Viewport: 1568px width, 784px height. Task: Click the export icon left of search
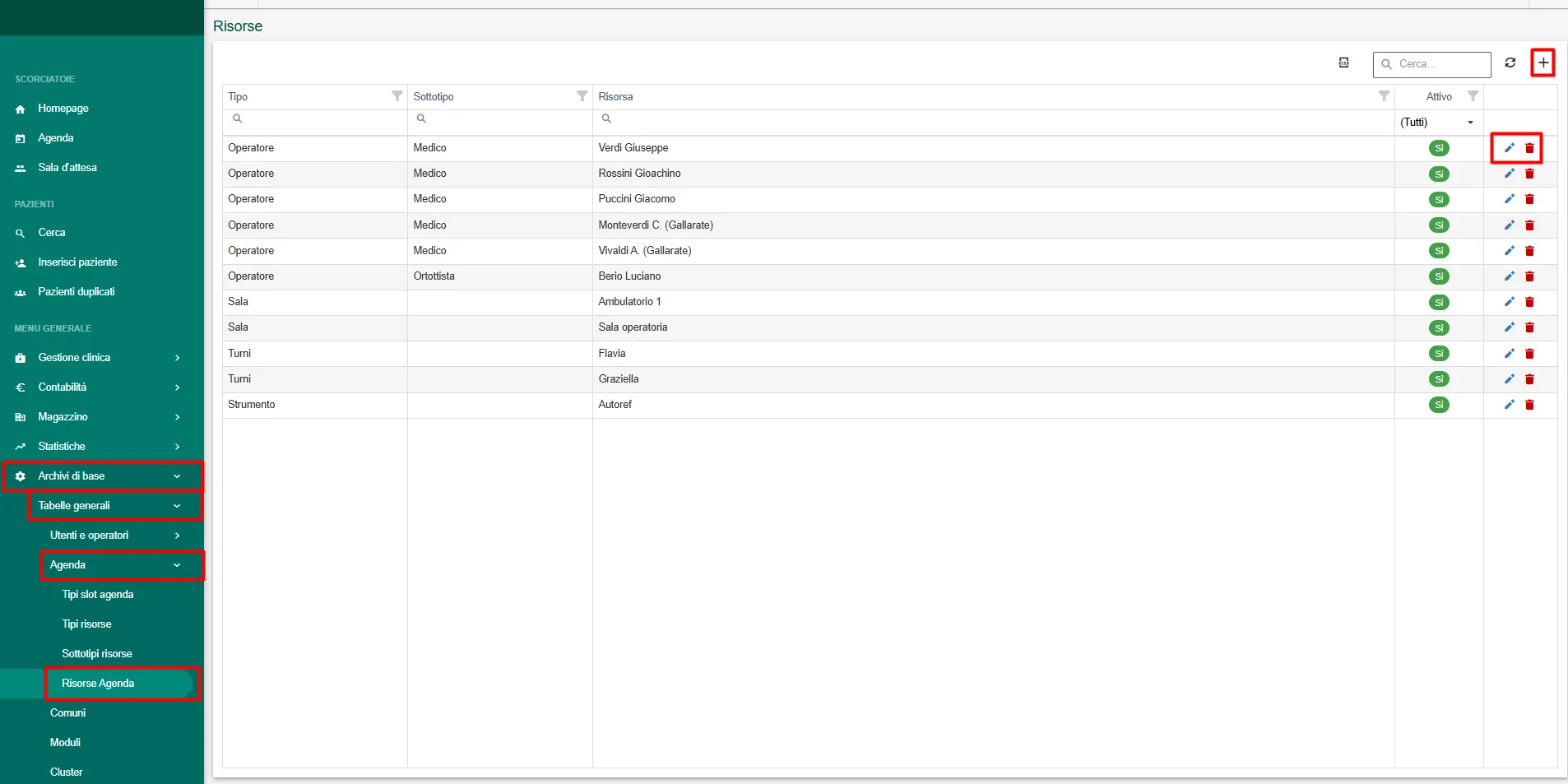(x=1343, y=63)
